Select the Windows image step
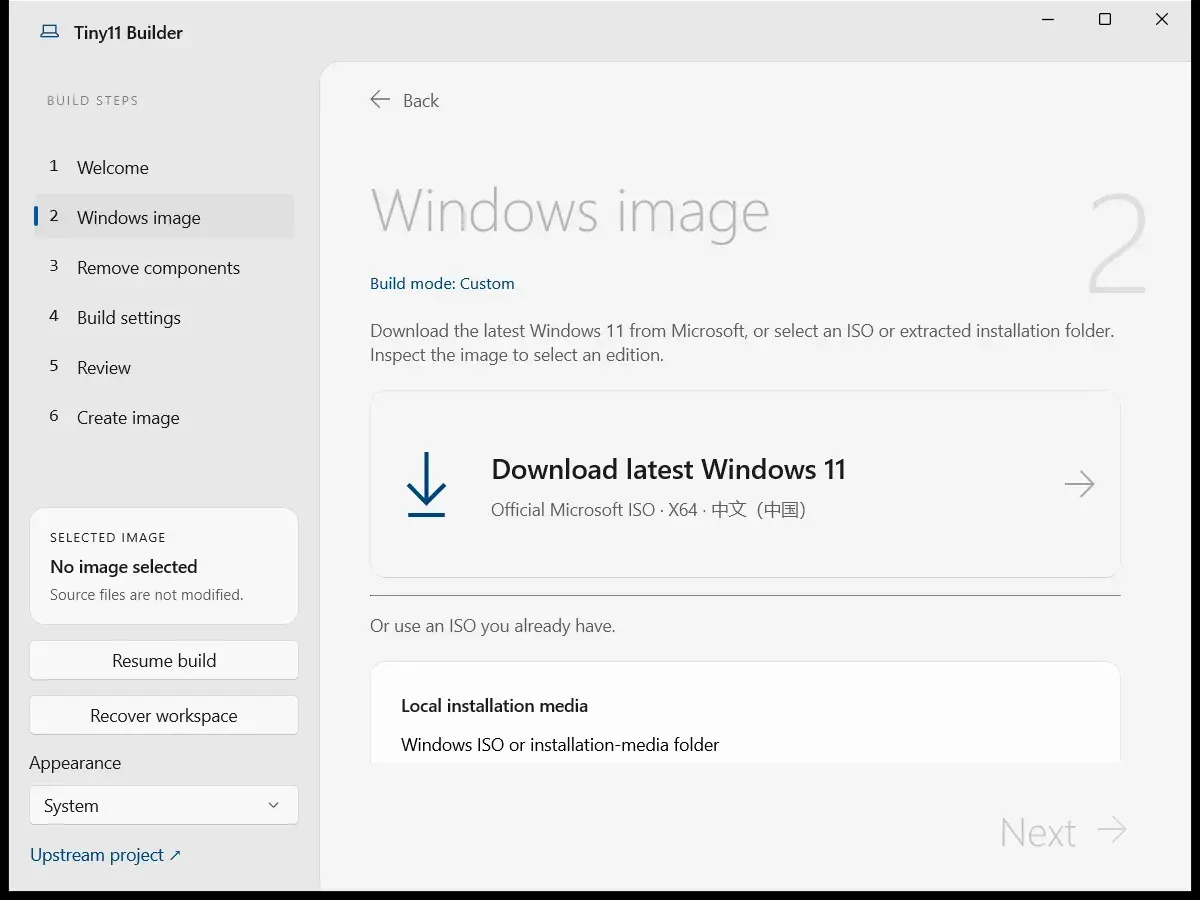 click(x=164, y=217)
